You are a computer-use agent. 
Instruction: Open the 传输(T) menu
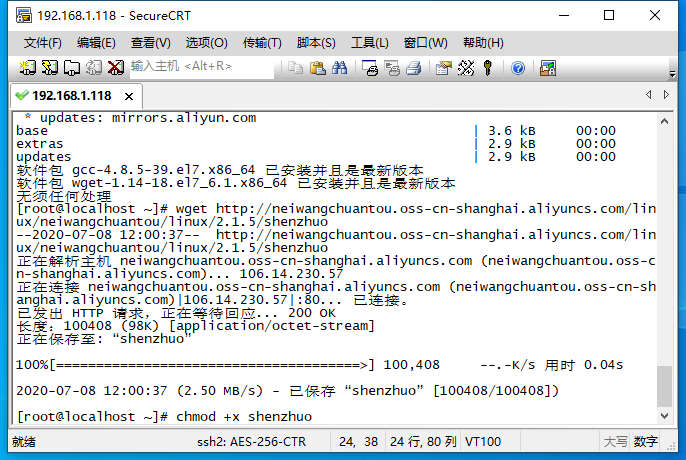coord(262,43)
